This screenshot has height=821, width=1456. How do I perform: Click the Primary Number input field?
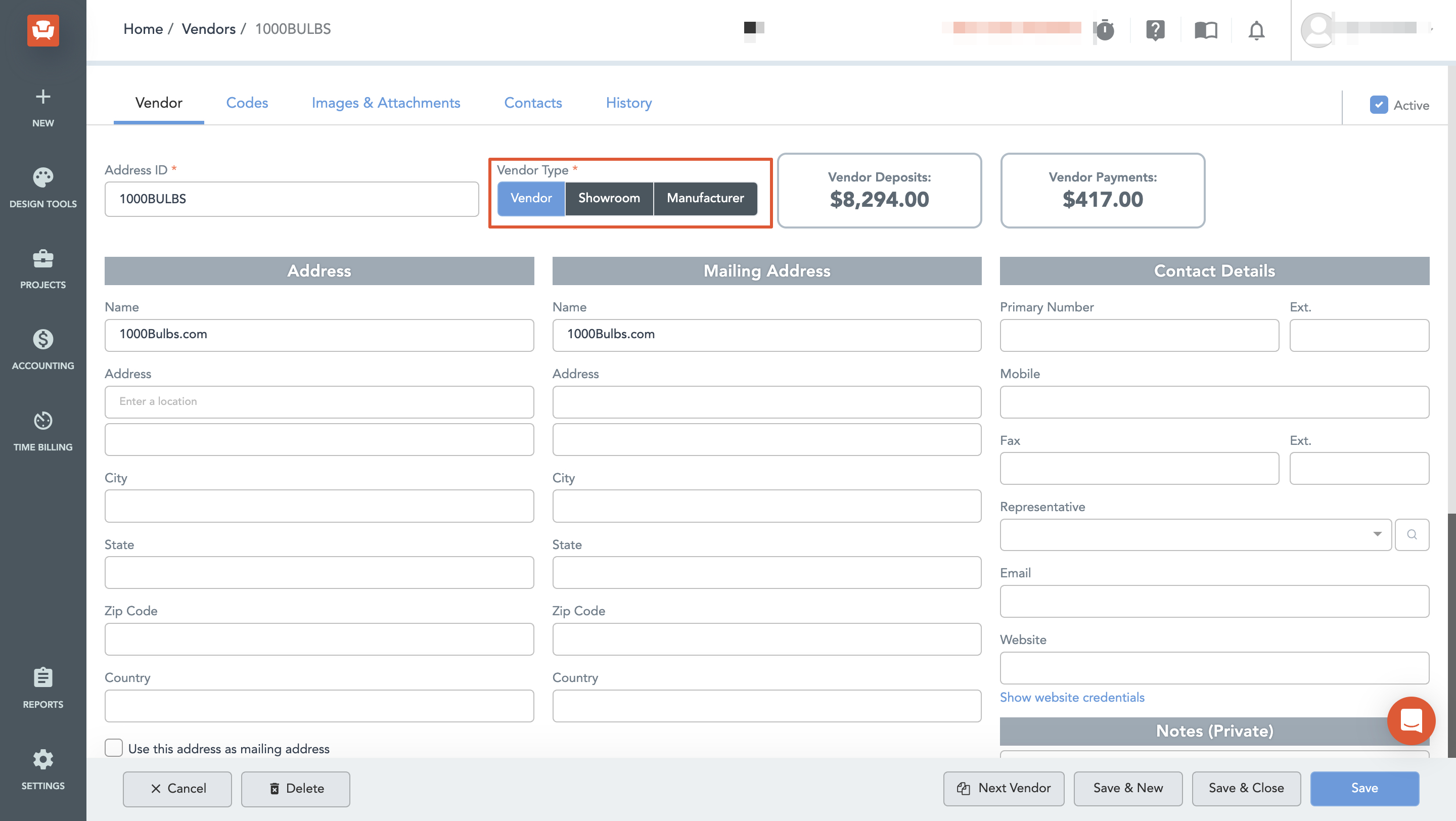(1139, 335)
